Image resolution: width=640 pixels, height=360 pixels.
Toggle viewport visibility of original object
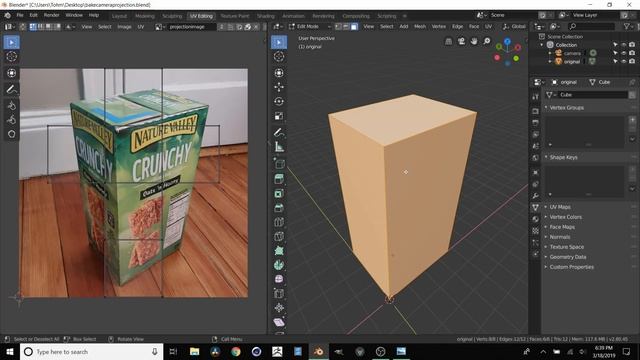coord(624,62)
